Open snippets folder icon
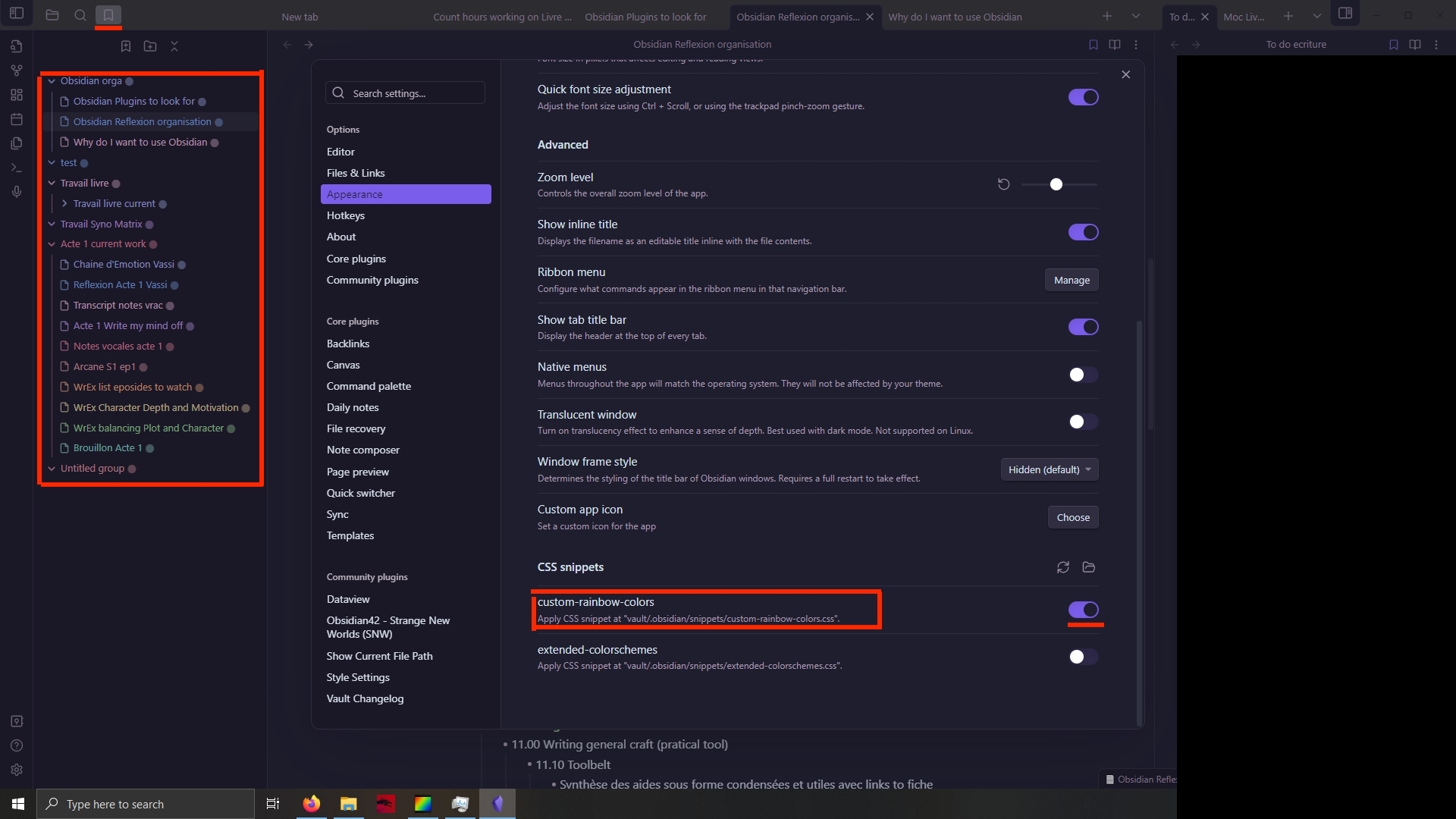Image resolution: width=1456 pixels, height=819 pixels. [x=1089, y=567]
